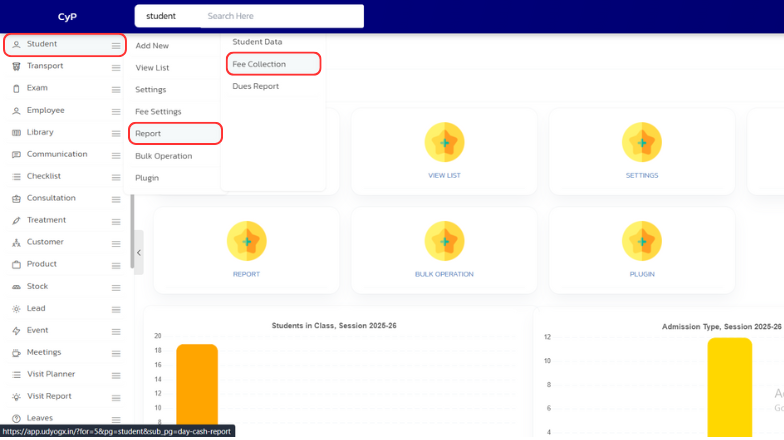Viewport: 784px width, 440px height.
Task: Click the Communication icon in sidebar
Action: [x=16, y=154]
